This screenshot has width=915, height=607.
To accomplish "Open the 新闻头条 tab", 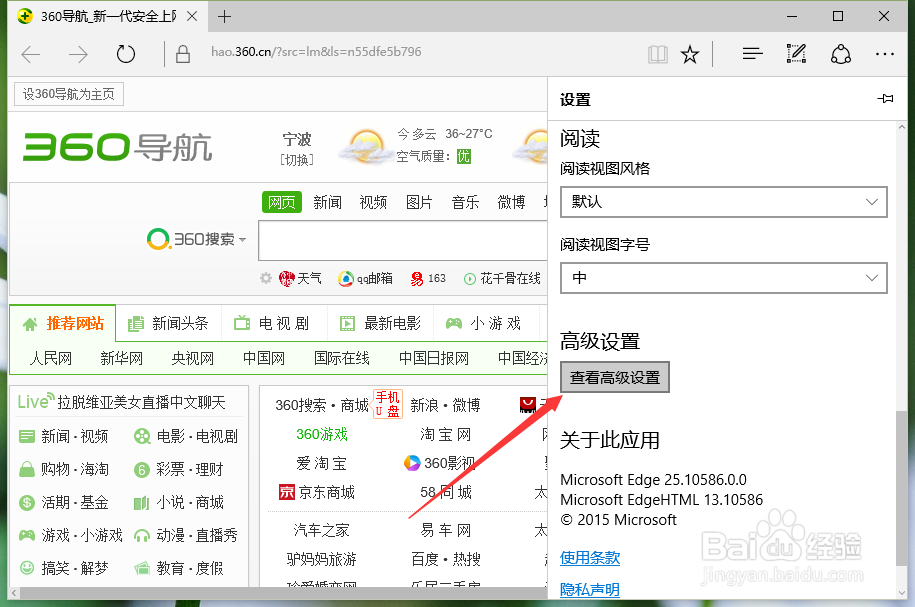I will tap(169, 323).
